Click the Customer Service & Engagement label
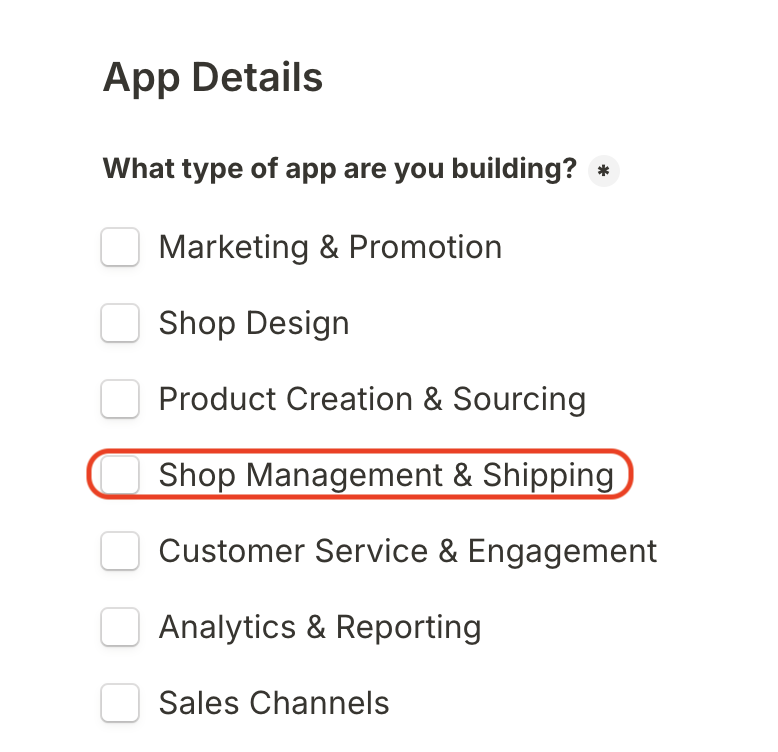Screen dimensions: 778x752 [408, 551]
